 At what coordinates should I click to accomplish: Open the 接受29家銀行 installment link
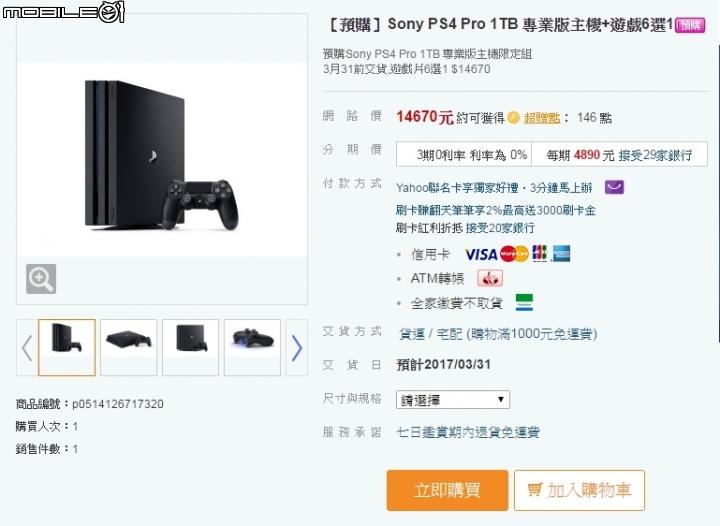tap(655, 155)
